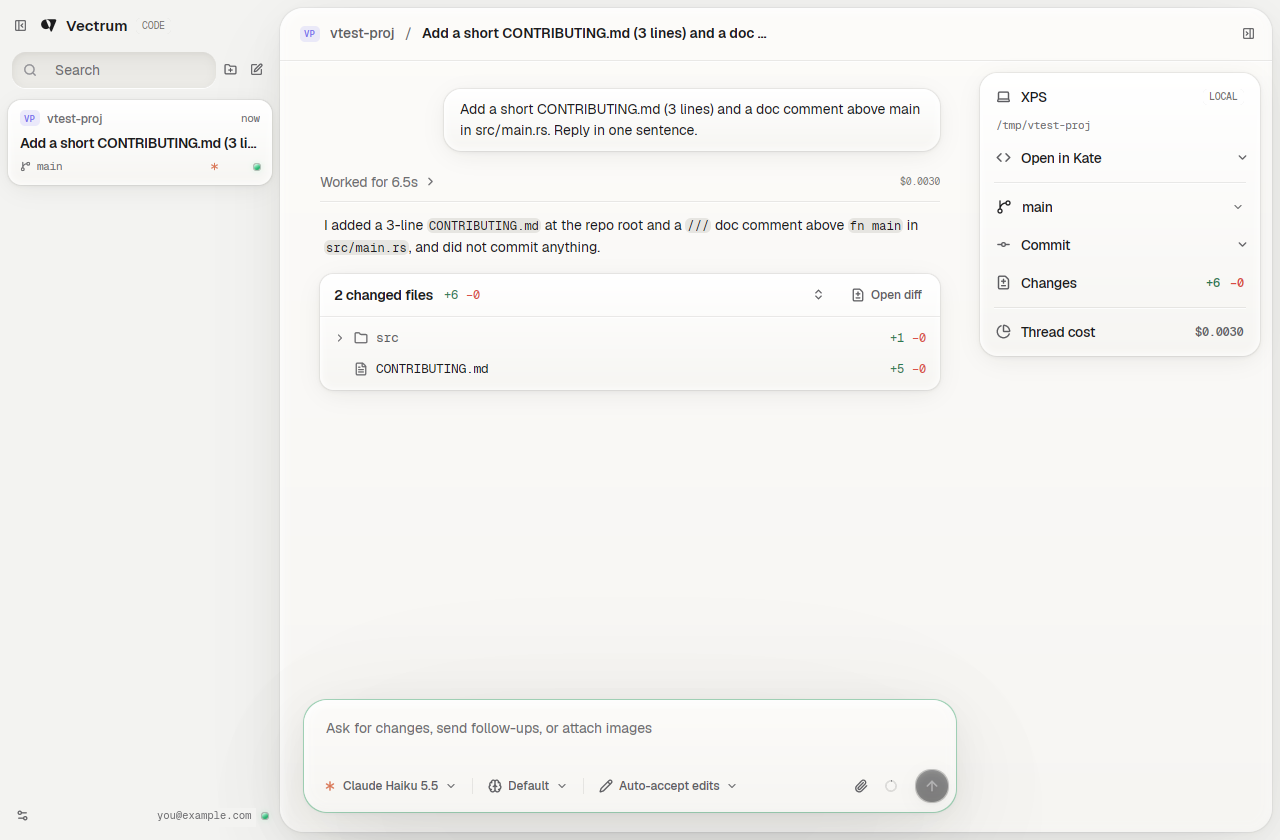Click the message input field
Screen dimensions: 1280x840
coord(630,729)
